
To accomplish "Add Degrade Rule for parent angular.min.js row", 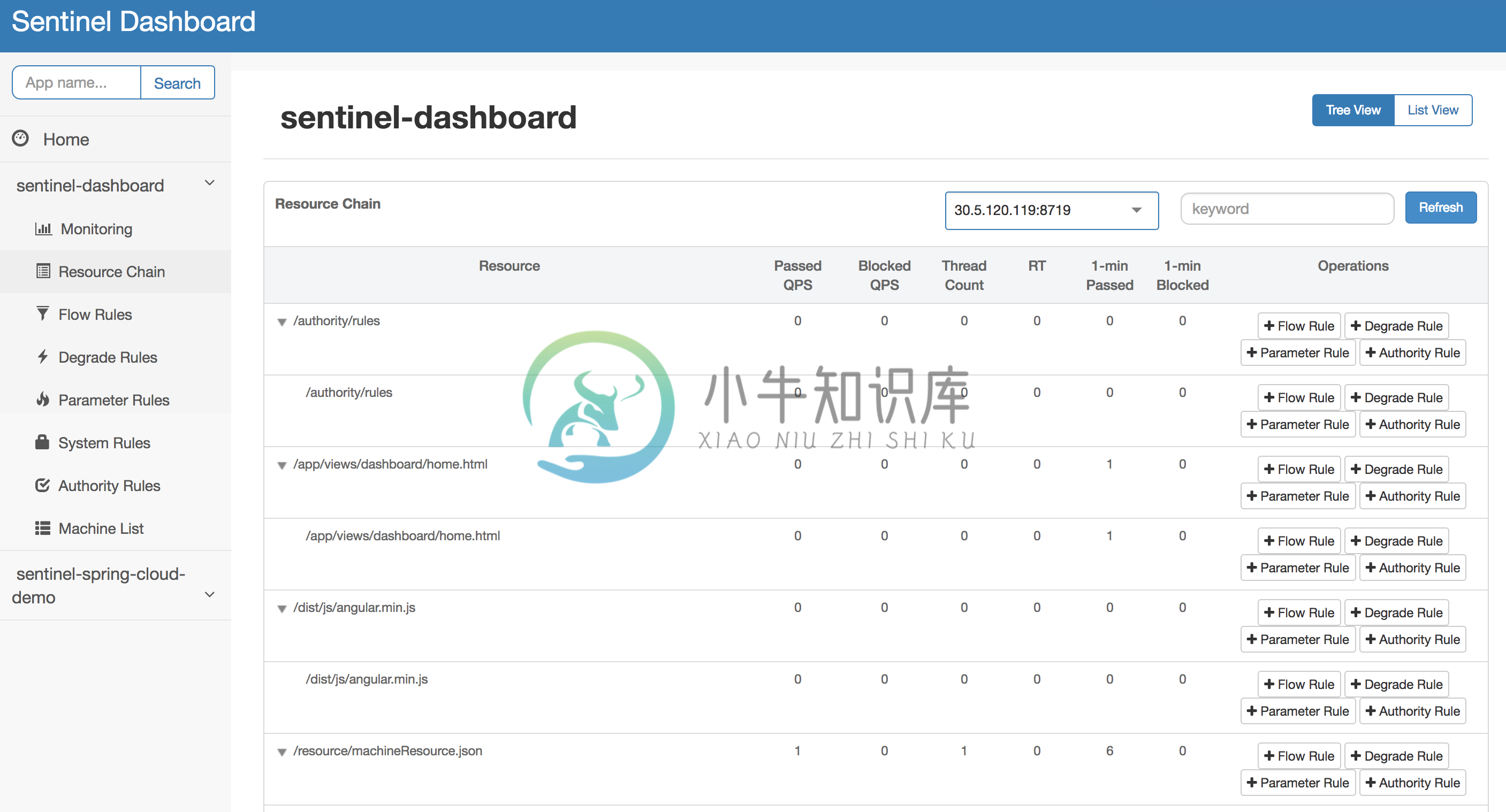I will tap(1396, 613).
